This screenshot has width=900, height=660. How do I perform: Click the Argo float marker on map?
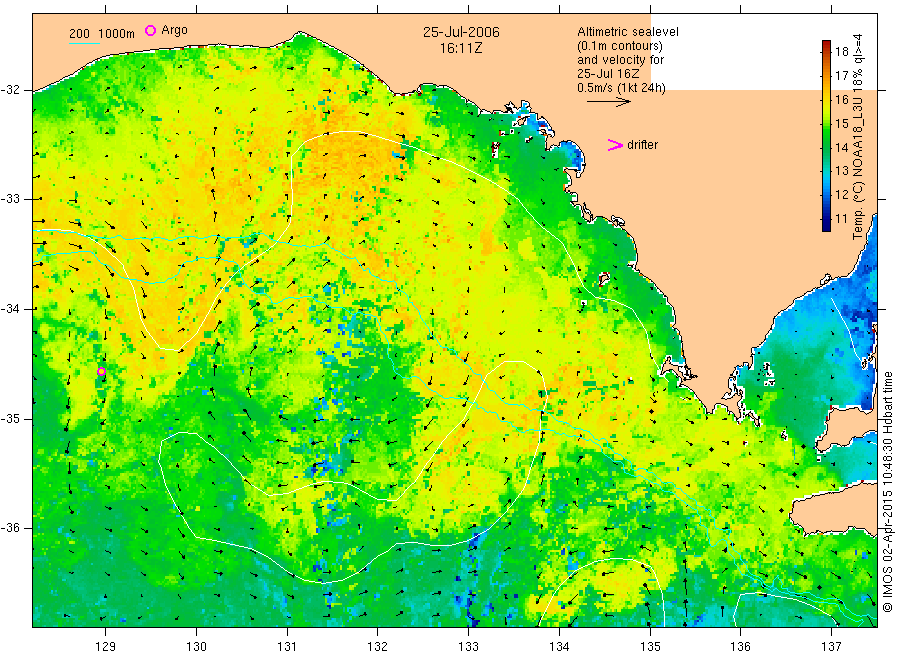point(102,371)
